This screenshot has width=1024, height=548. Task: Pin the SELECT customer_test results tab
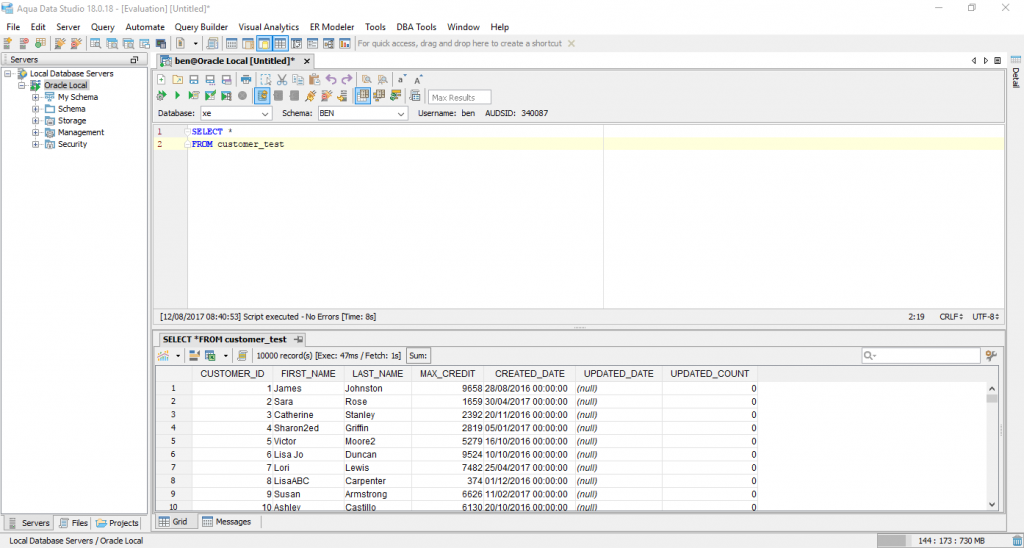pyautogui.click(x=298, y=340)
